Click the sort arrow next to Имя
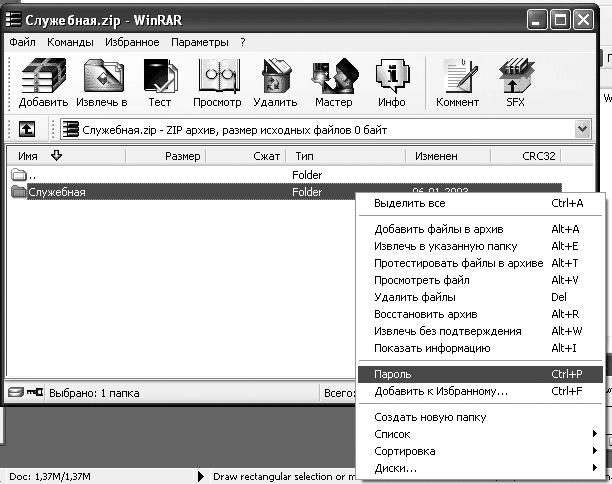 click(x=57, y=155)
